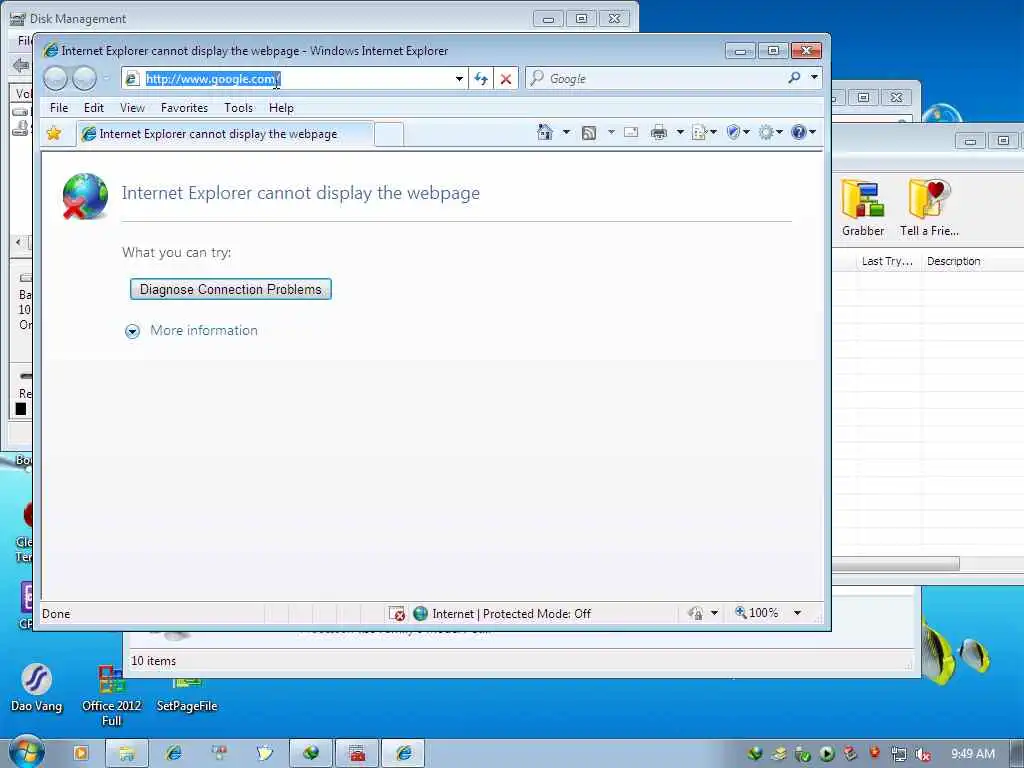Expand the address bar history dropdown
This screenshot has width=1024, height=768.
(x=459, y=79)
